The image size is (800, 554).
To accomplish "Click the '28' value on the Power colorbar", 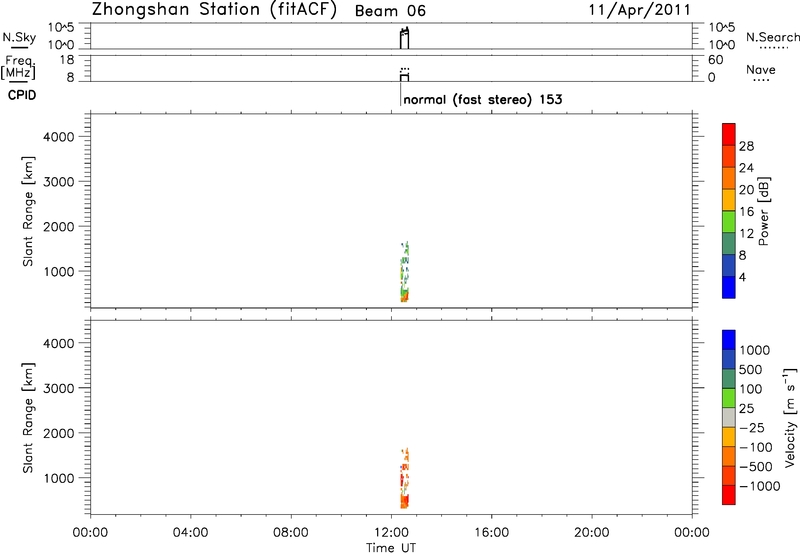I will pos(746,146).
